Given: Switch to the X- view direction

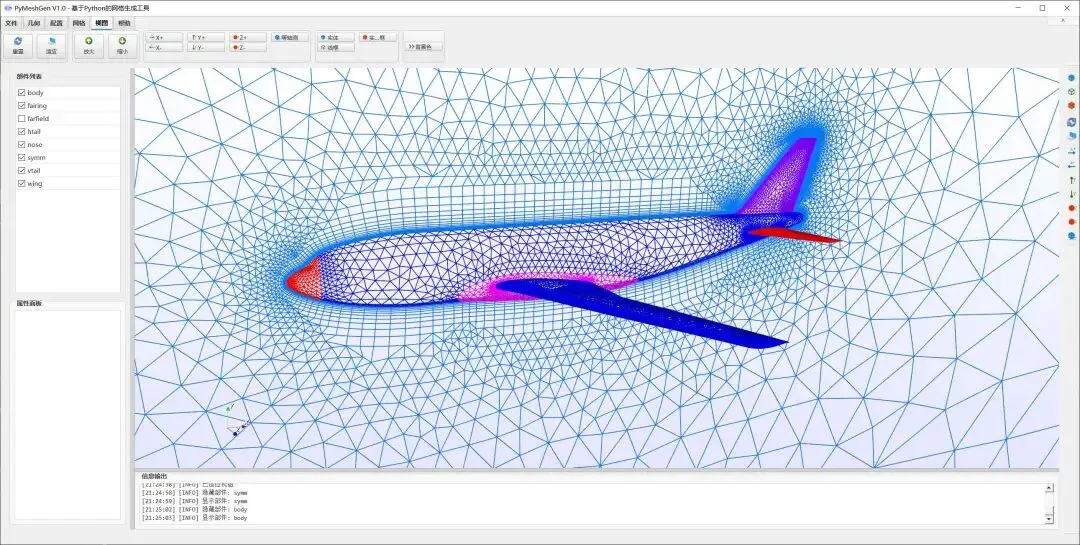Looking at the screenshot, I should [164, 48].
